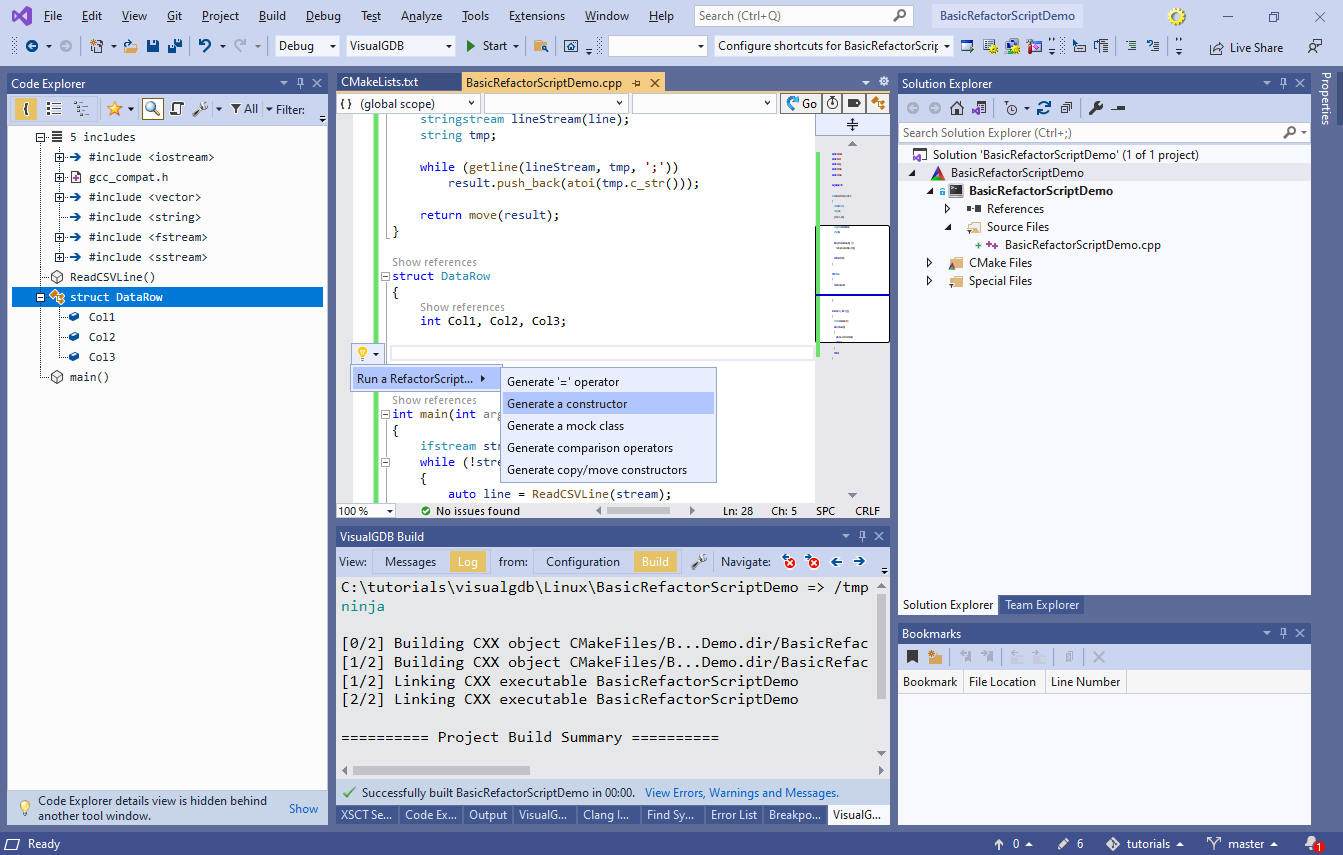Click View Errors, Warnings and Messages link

[742, 793]
